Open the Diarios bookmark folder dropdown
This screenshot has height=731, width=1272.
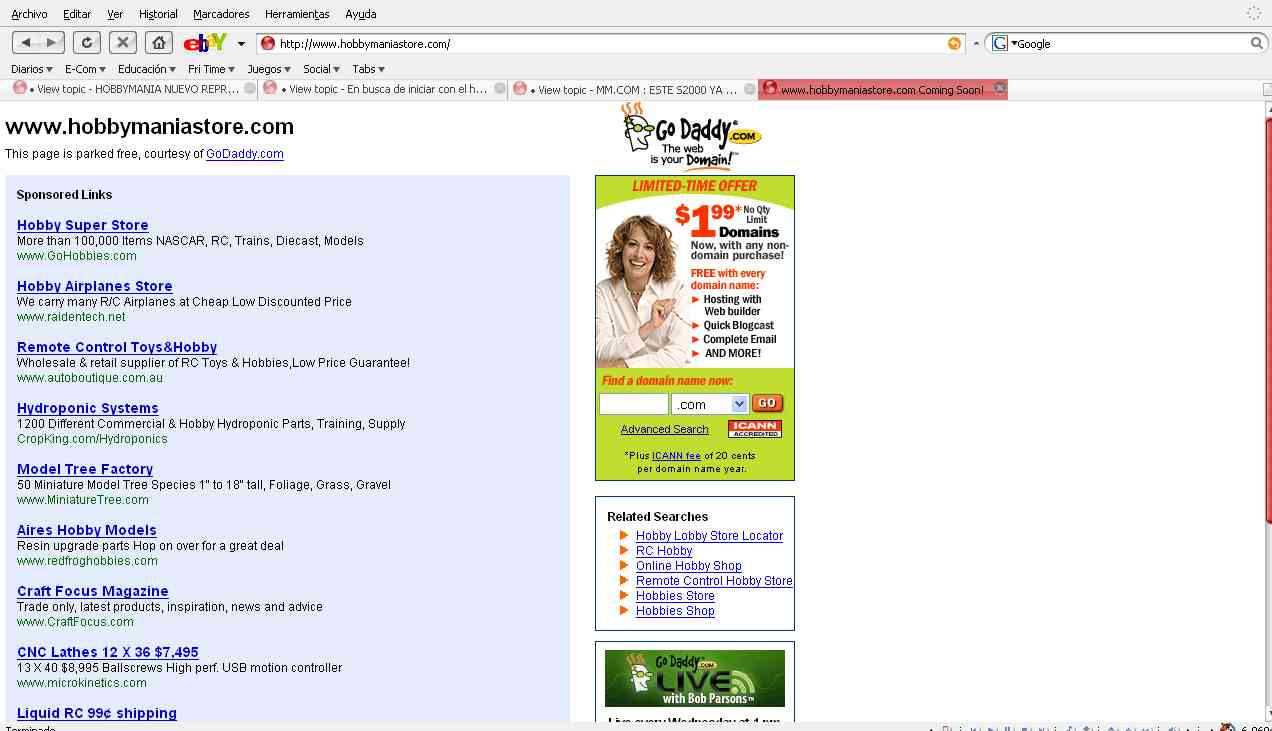[31, 69]
